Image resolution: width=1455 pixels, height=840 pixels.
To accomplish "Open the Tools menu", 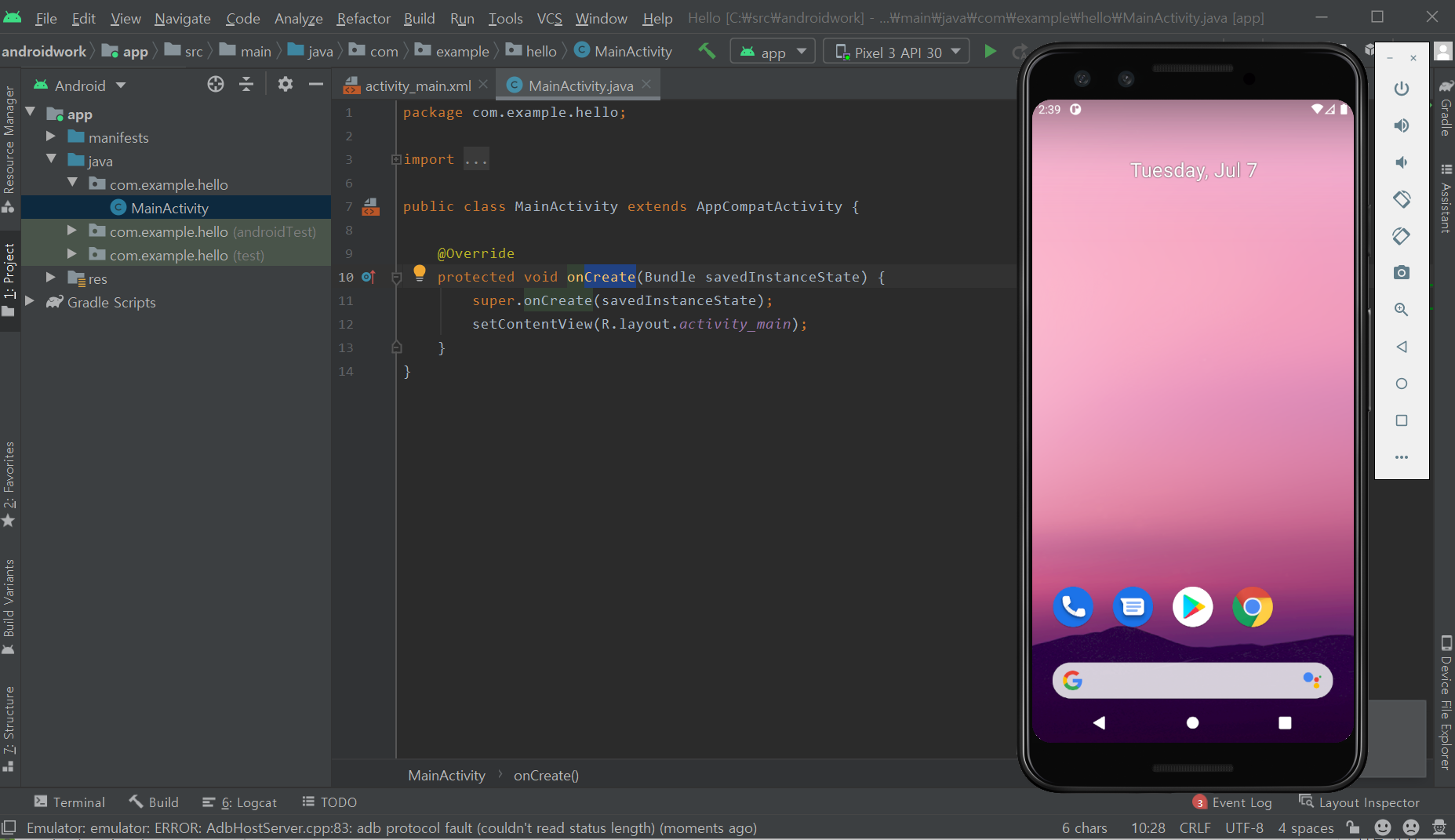I will [x=505, y=18].
